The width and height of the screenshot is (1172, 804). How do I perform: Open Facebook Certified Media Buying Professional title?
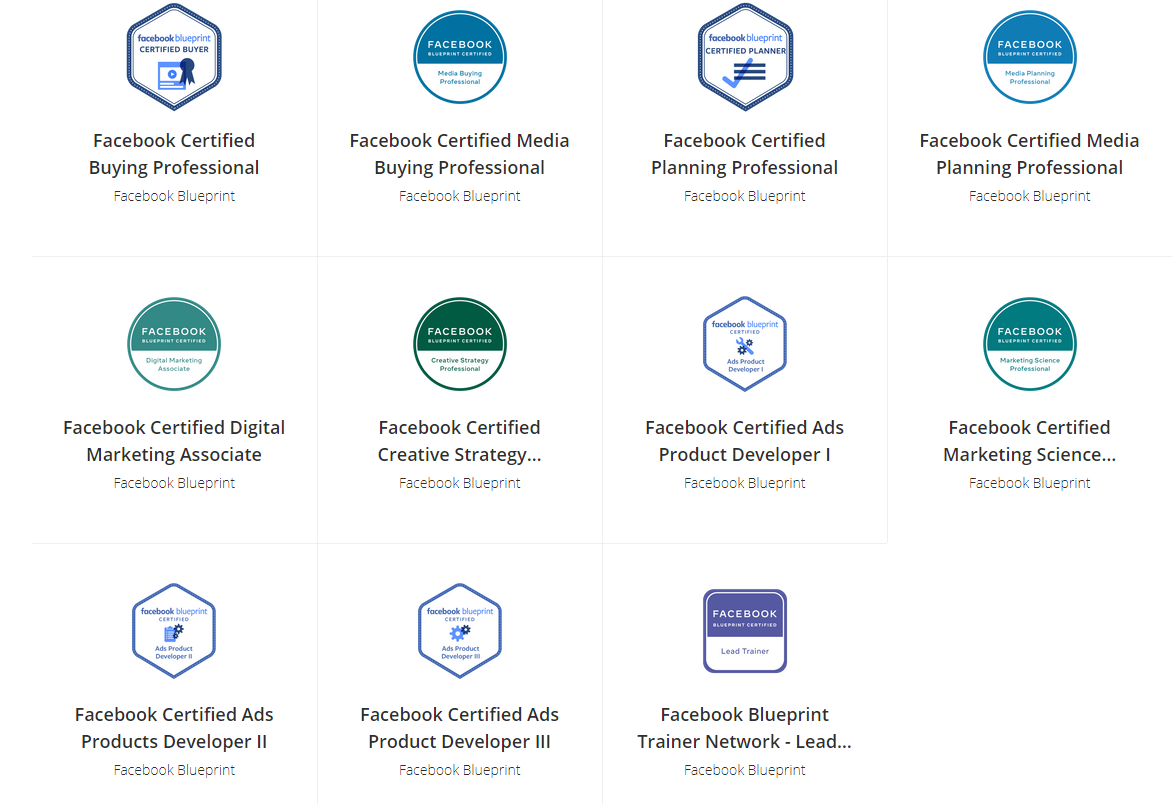click(460, 154)
